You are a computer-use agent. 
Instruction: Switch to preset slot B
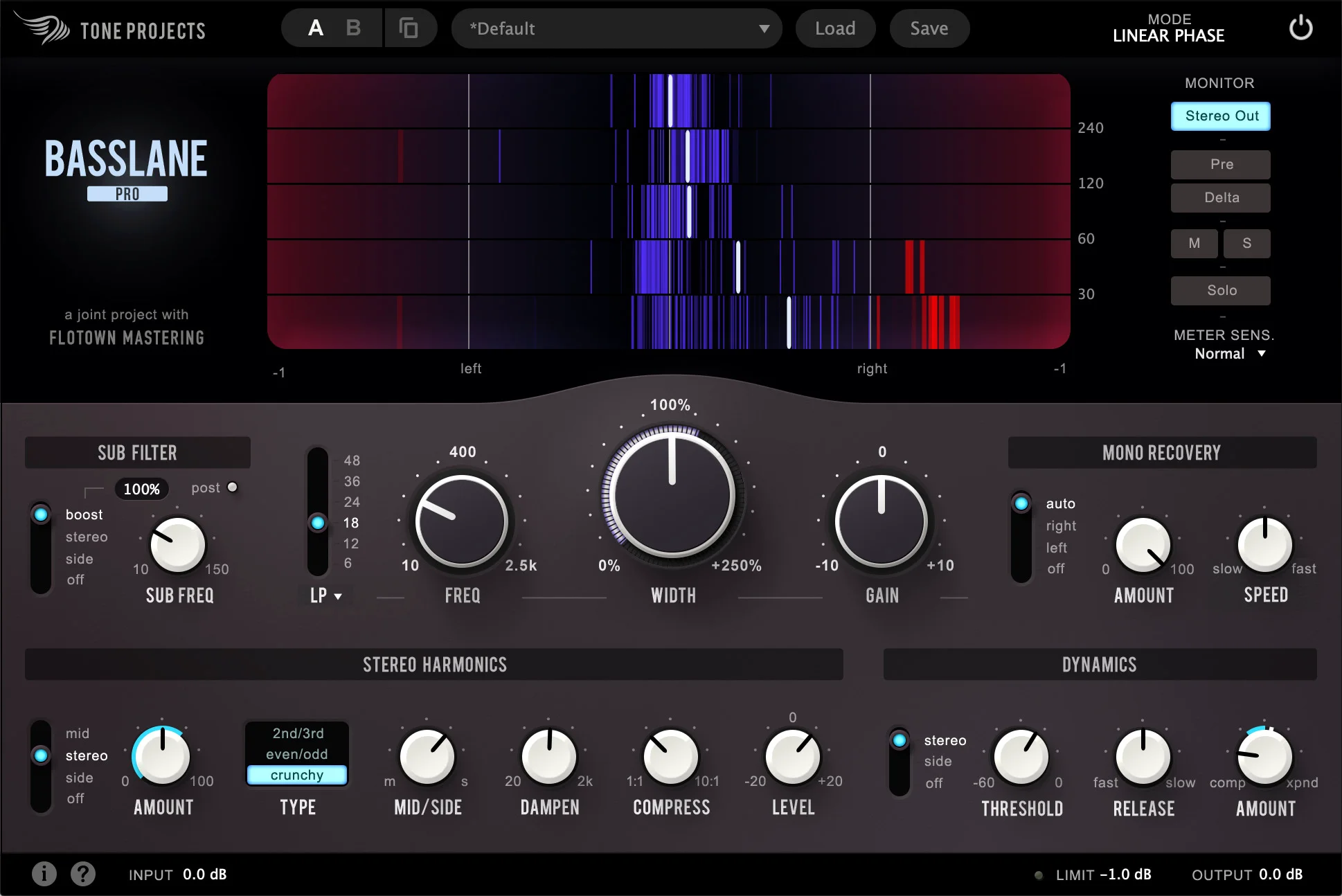[x=353, y=28]
